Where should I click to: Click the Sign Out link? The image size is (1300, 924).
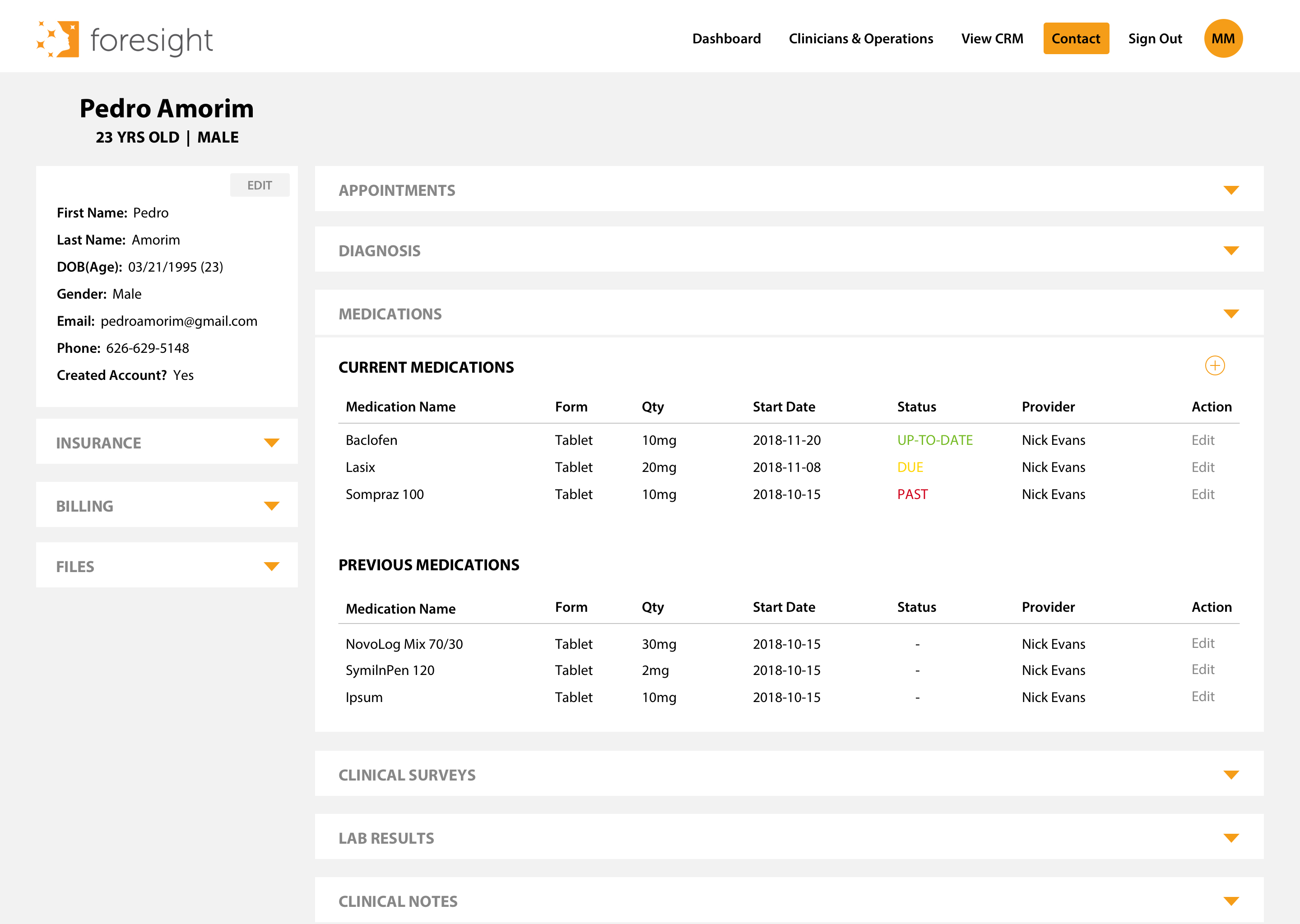1154,39
